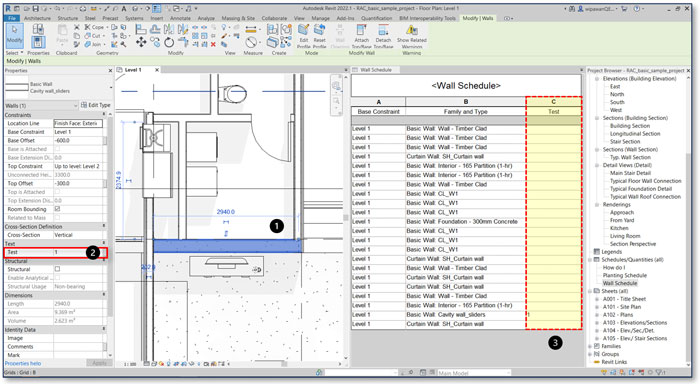Open the Architecture ribbon tab
700x384 pixels.
click(37, 18)
